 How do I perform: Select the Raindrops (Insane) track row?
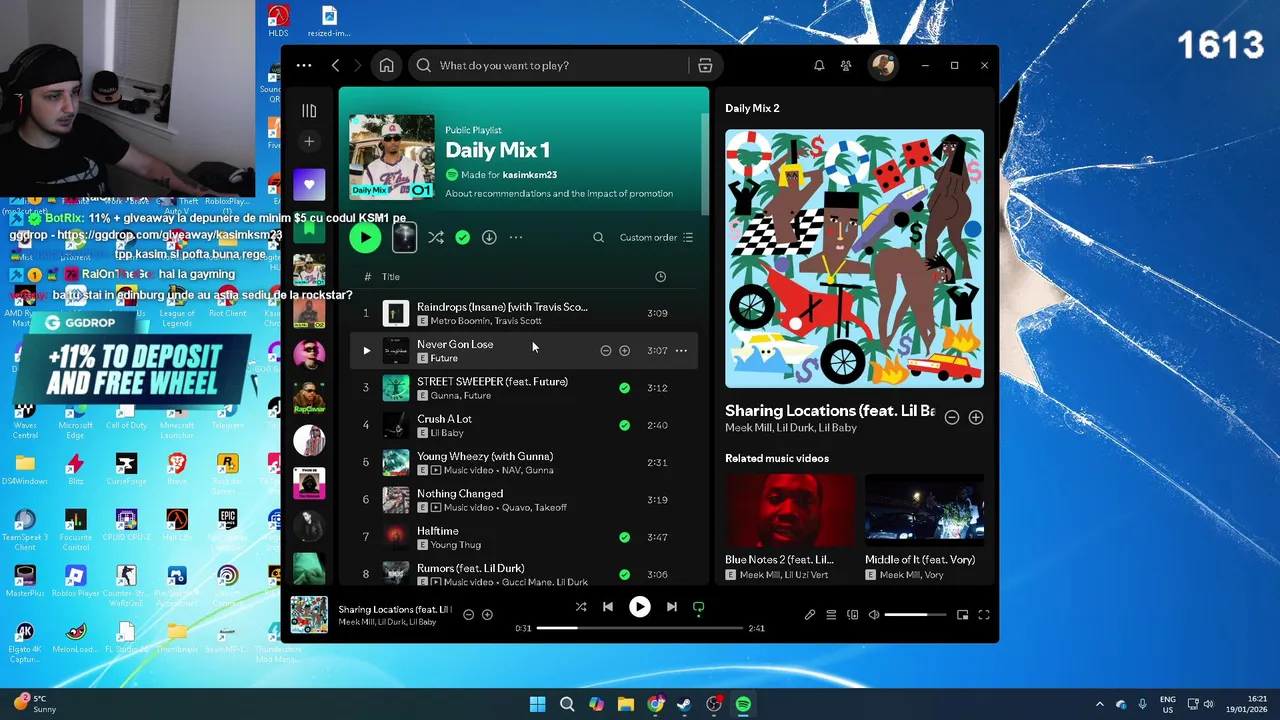[x=523, y=313]
